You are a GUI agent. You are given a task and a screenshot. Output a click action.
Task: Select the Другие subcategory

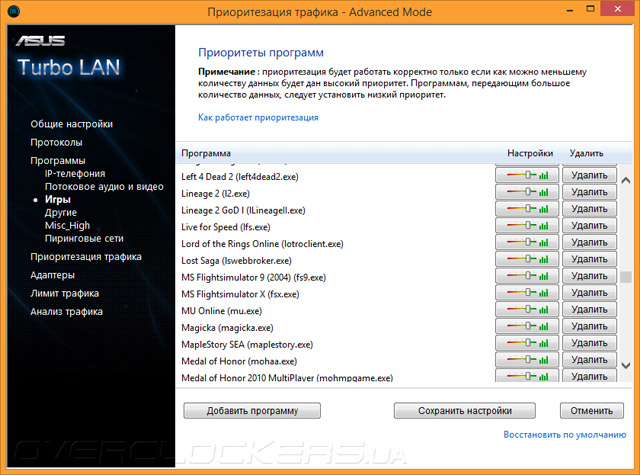coord(61,213)
